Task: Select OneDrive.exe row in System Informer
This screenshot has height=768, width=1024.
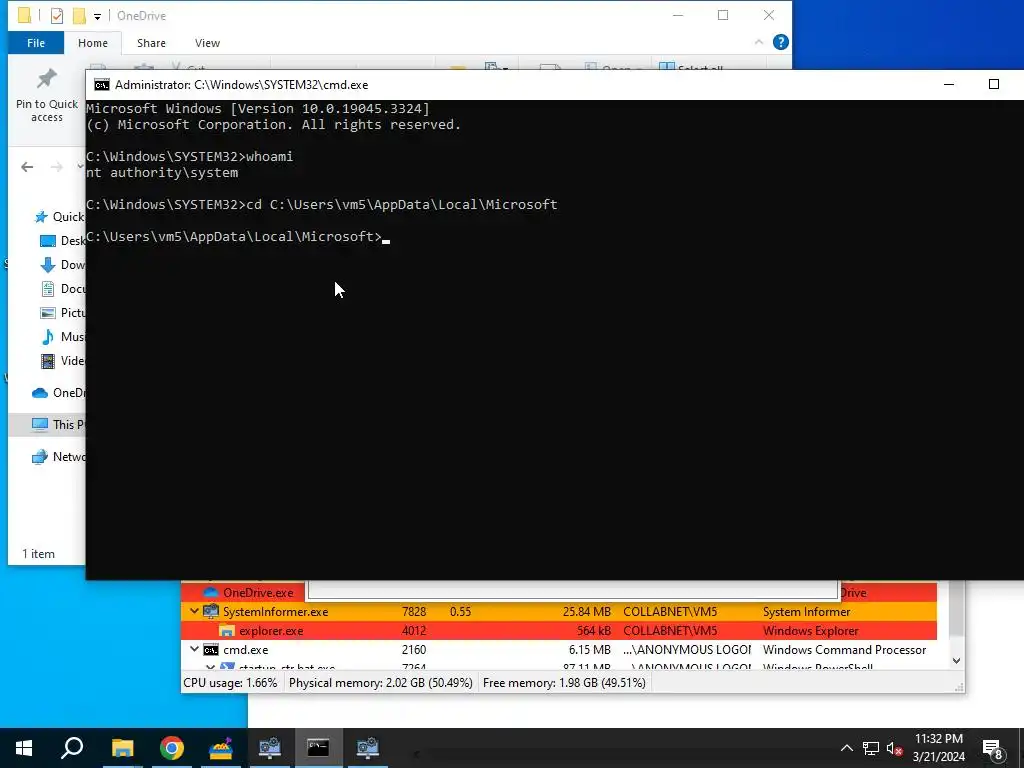Action: tap(258, 593)
